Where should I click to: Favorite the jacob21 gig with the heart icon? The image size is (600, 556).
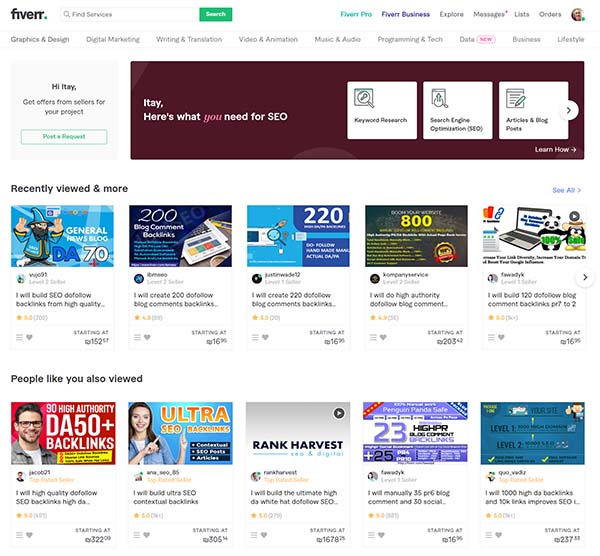pyautogui.click(x=29, y=535)
